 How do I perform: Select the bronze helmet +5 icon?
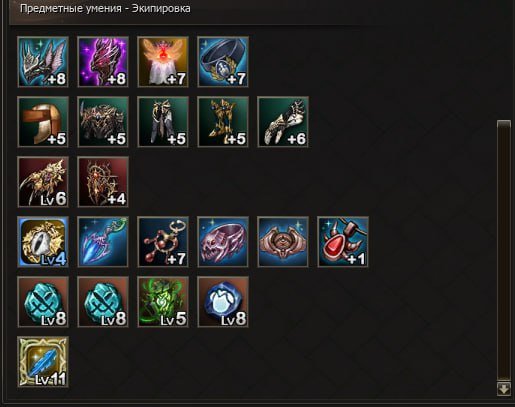(x=43, y=122)
